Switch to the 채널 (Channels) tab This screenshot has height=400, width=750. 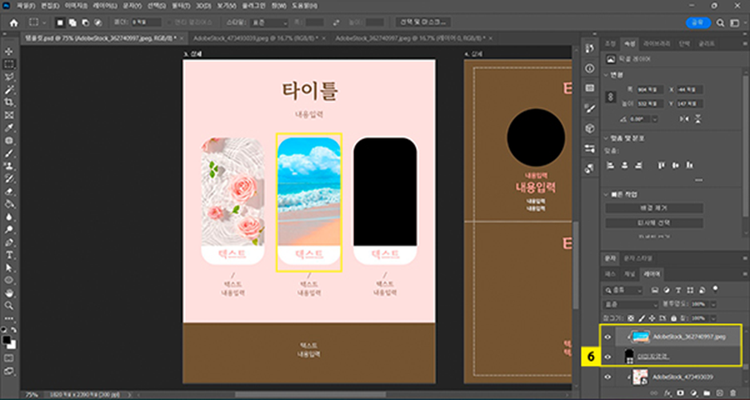(629, 274)
